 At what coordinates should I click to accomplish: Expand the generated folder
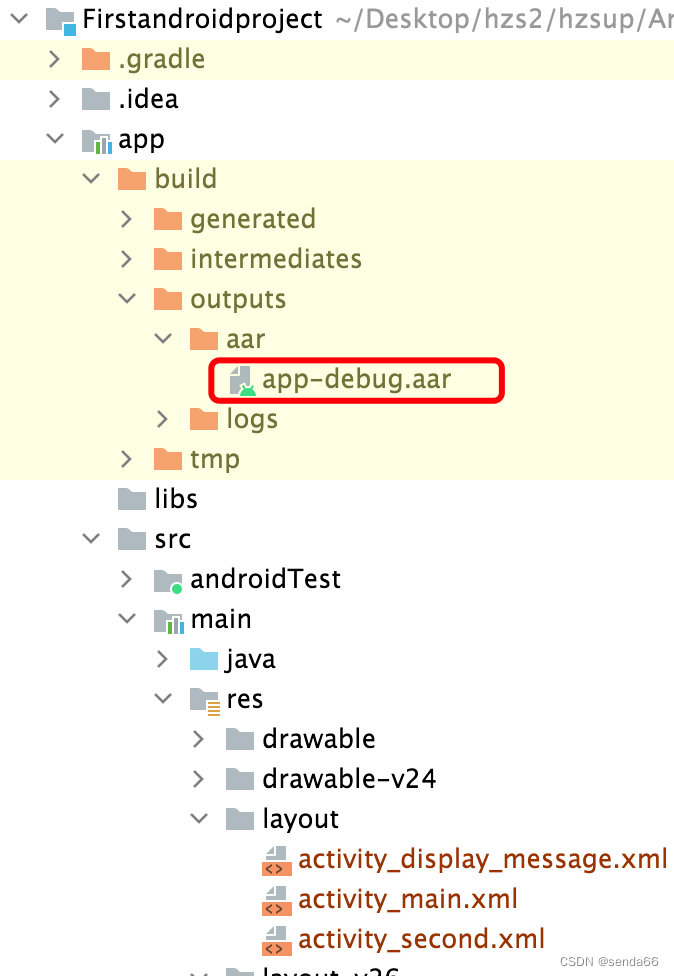(x=127, y=219)
